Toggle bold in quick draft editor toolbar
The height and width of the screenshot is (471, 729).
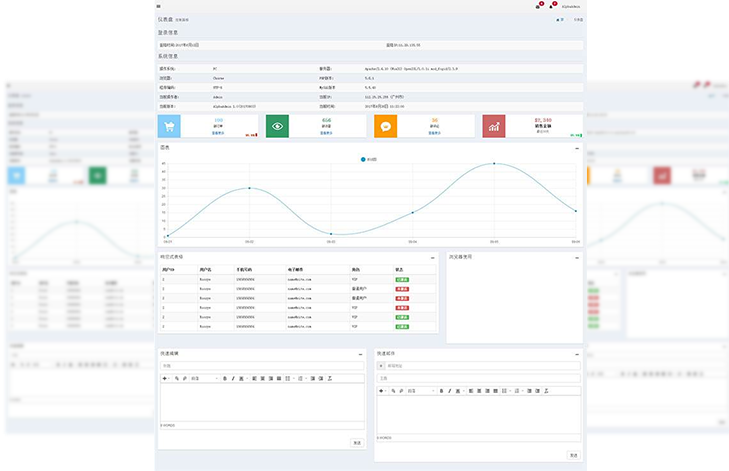(225, 378)
